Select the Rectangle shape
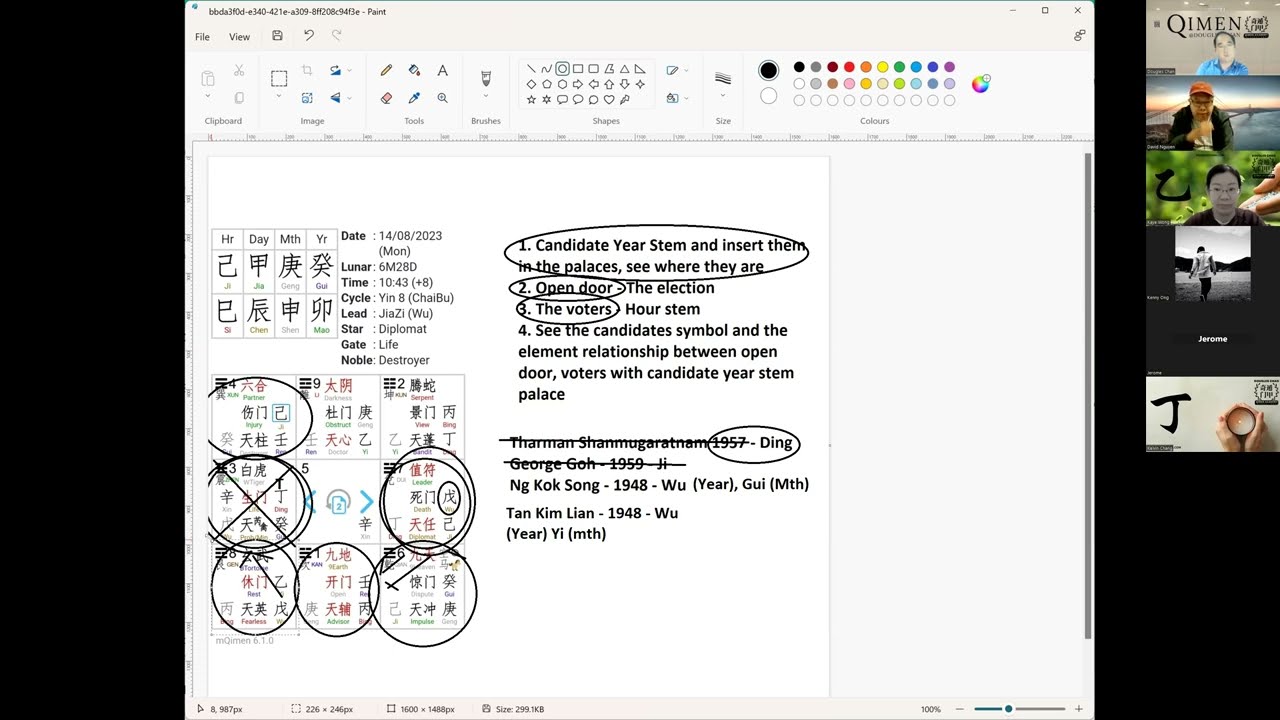Screen dimensions: 1280x720 pyautogui.click(x=578, y=69)
